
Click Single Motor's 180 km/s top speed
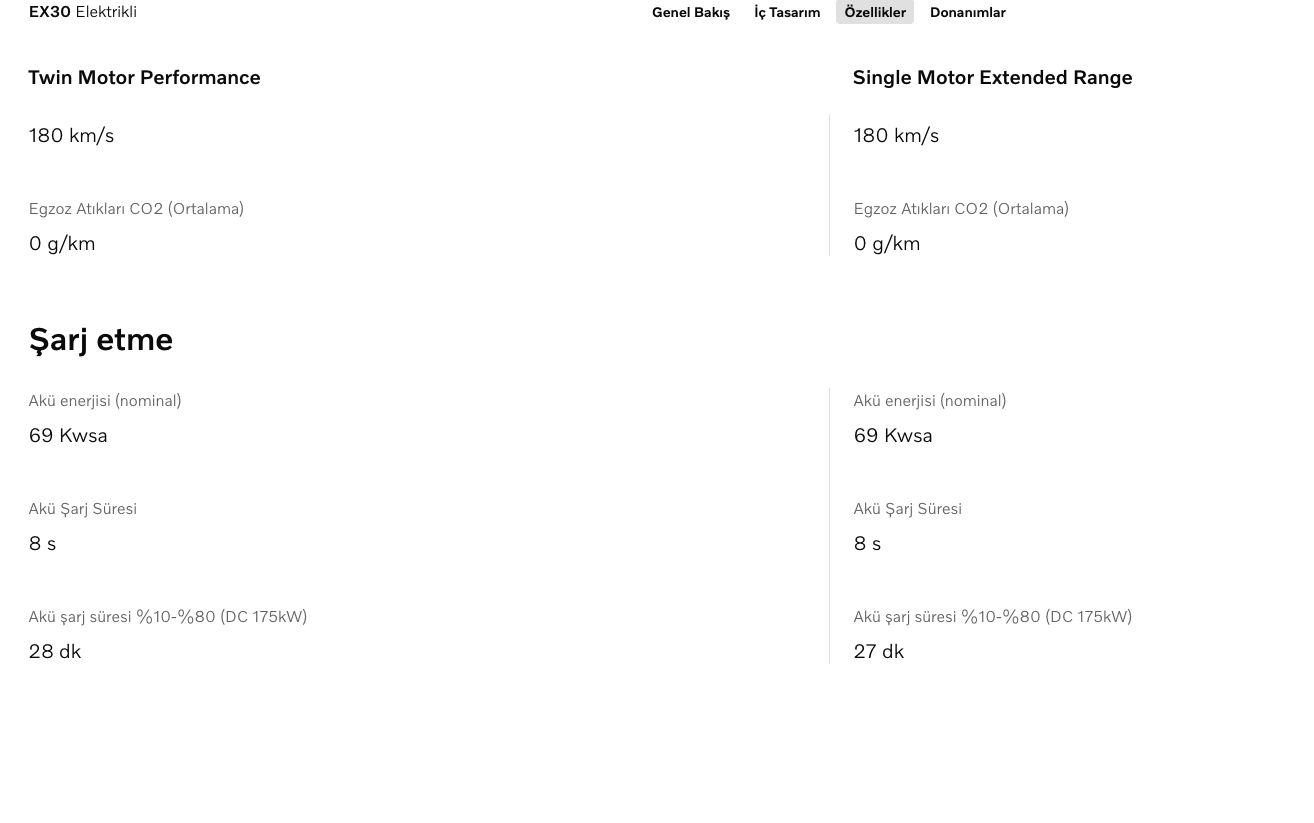click(896, 135)
